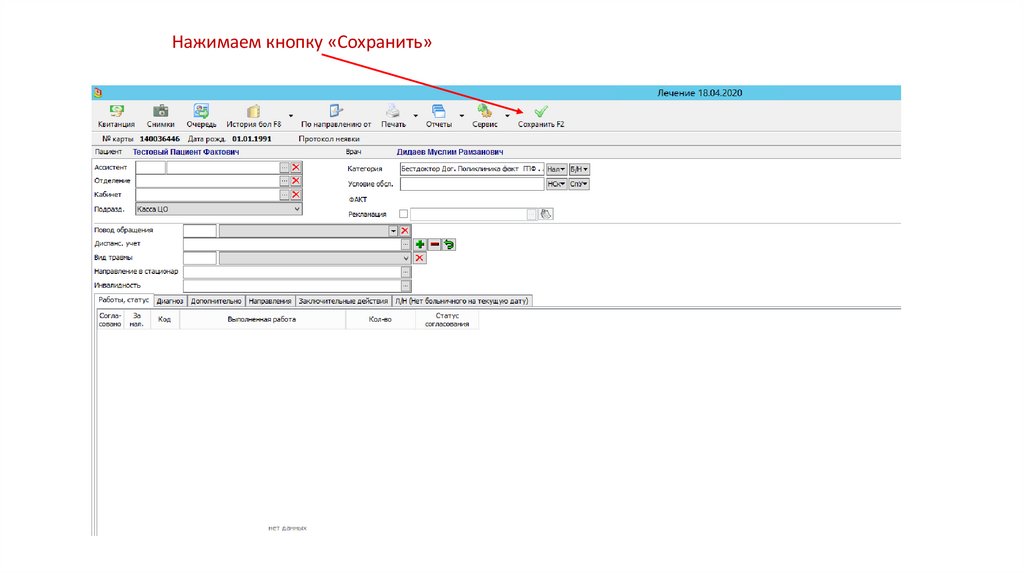Image resolution: width=1024 pixels, height=574 pixels.
Task: Open the Л/Н больничный tab
Action: point(462,301)
